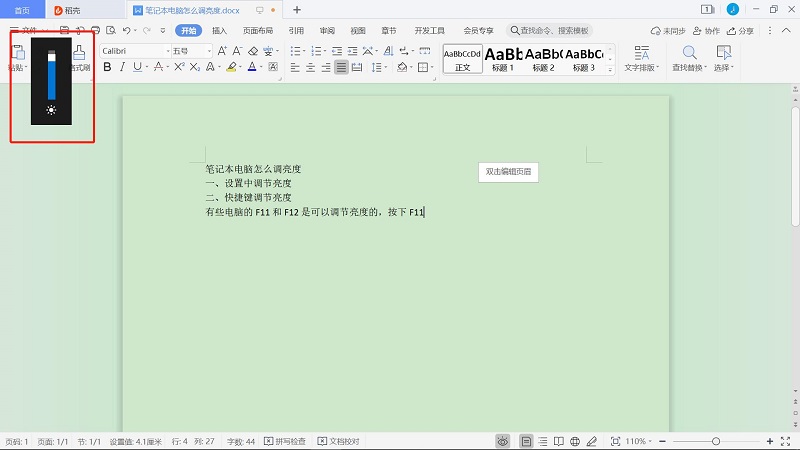Apply italic formatting to text
The width and height of the screenshot is (800, 450).
[123, 68]
